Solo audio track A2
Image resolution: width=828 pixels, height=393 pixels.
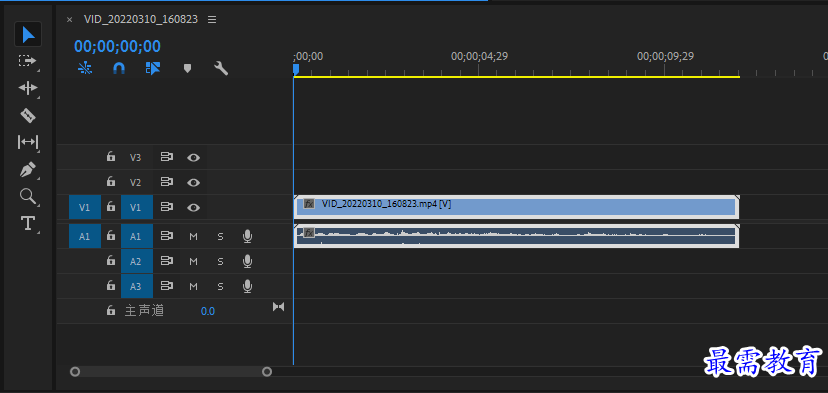pos(220,261)
